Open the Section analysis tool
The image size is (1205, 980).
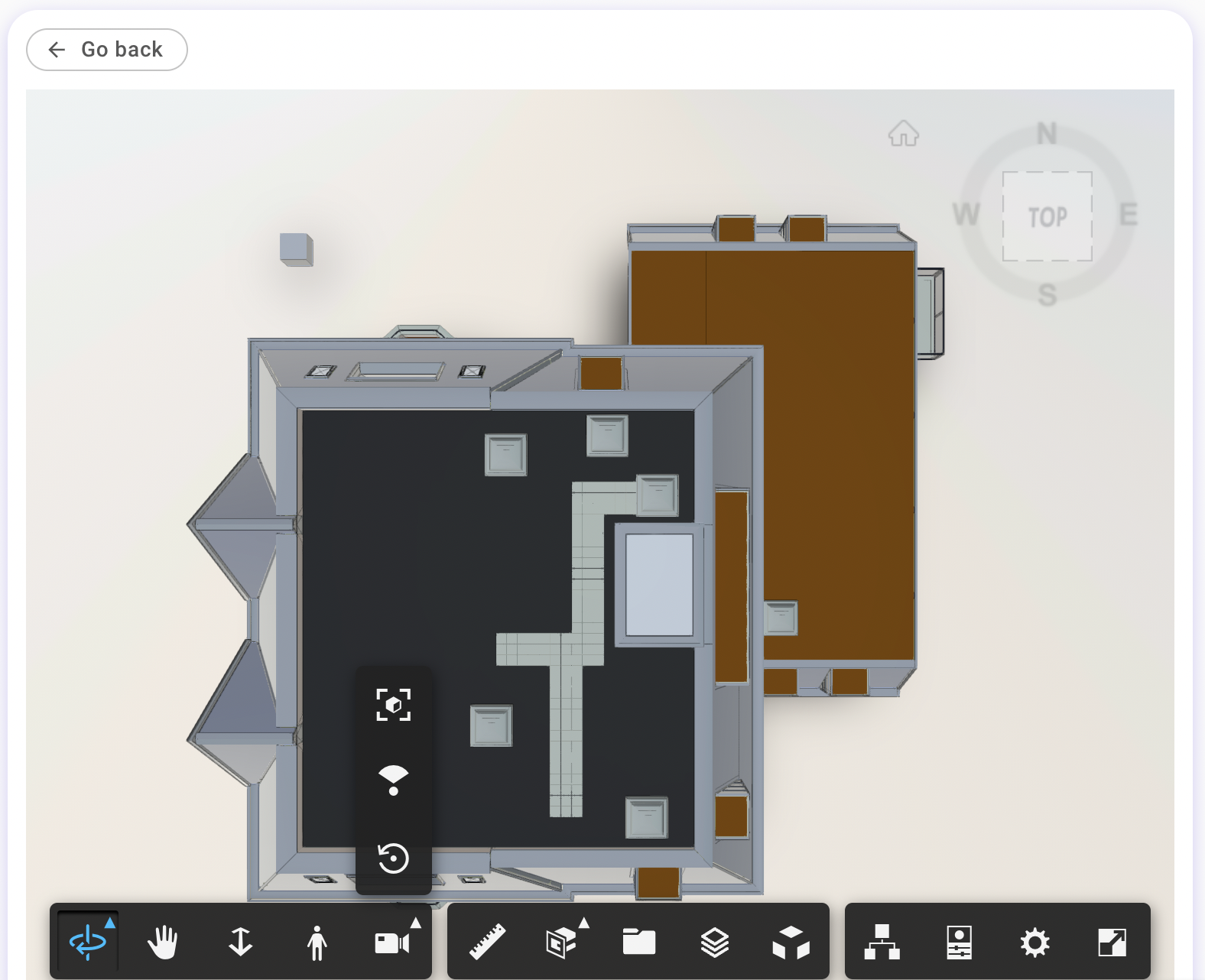pos(561,943)
